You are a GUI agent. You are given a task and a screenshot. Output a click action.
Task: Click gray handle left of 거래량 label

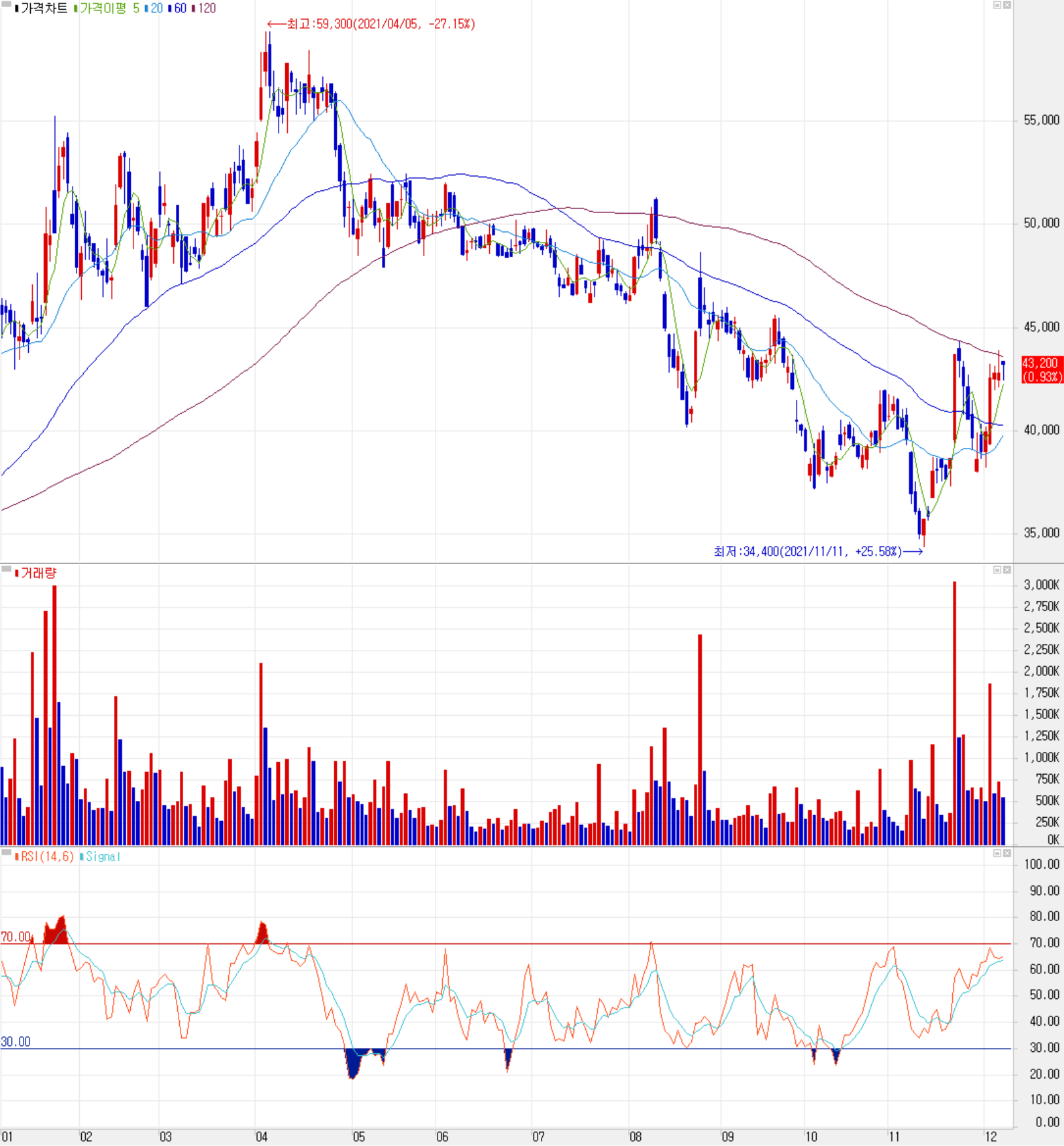[x=7, y=569]
